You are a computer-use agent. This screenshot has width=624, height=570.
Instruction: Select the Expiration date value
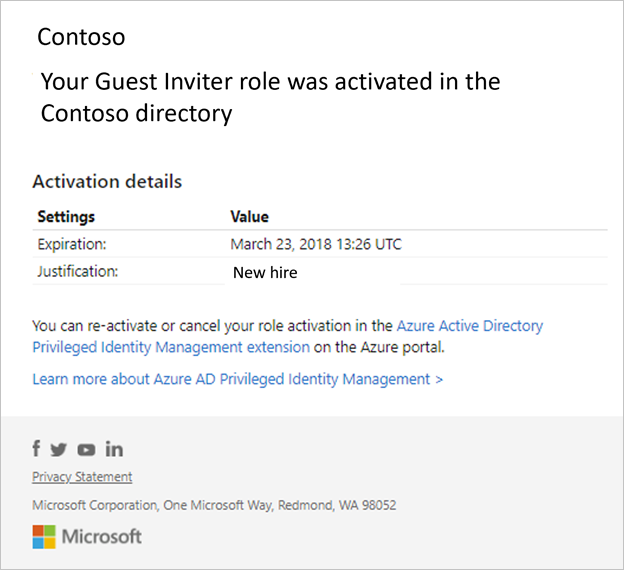316,244
